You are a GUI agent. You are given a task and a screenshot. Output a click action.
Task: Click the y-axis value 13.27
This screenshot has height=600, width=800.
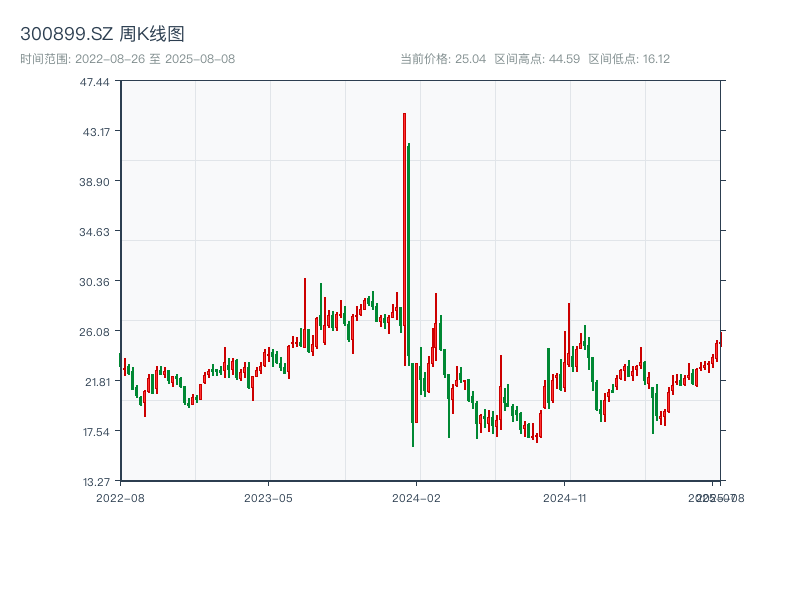96,482
